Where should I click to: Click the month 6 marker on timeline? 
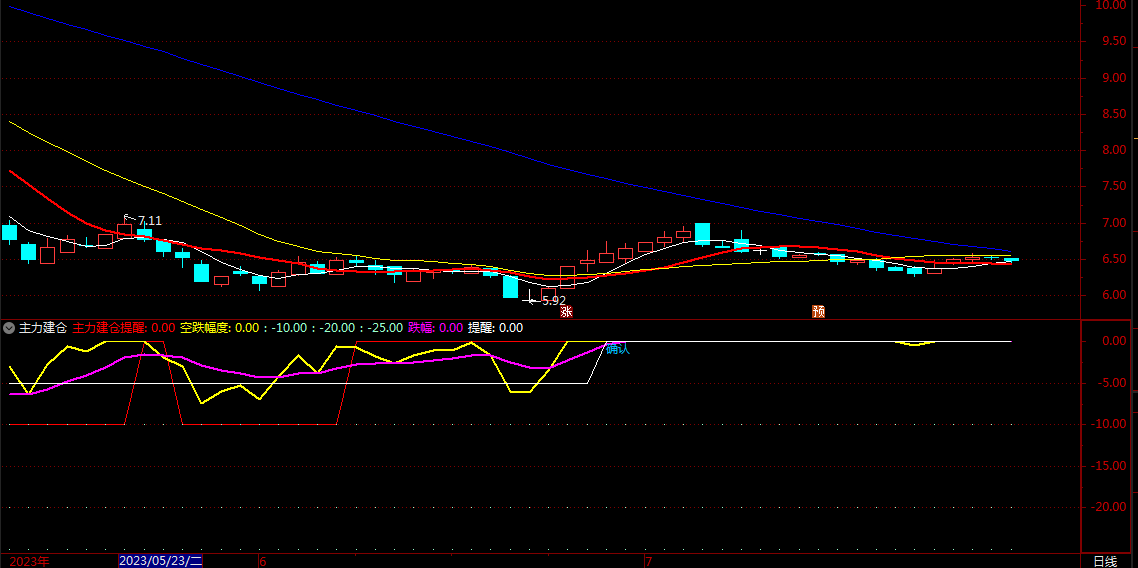tap(263, 561)
